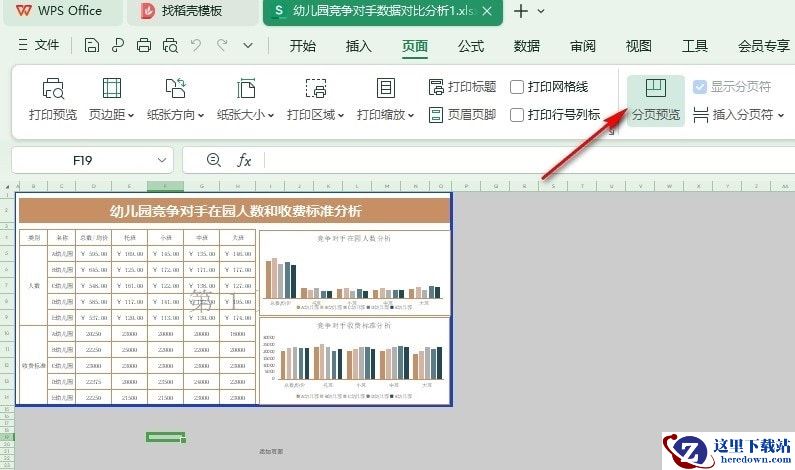Image resolution: width=795 pixels, height=470 pixels.
Task: Click the fx insert function icon
Action: click(x=244, y=160)
